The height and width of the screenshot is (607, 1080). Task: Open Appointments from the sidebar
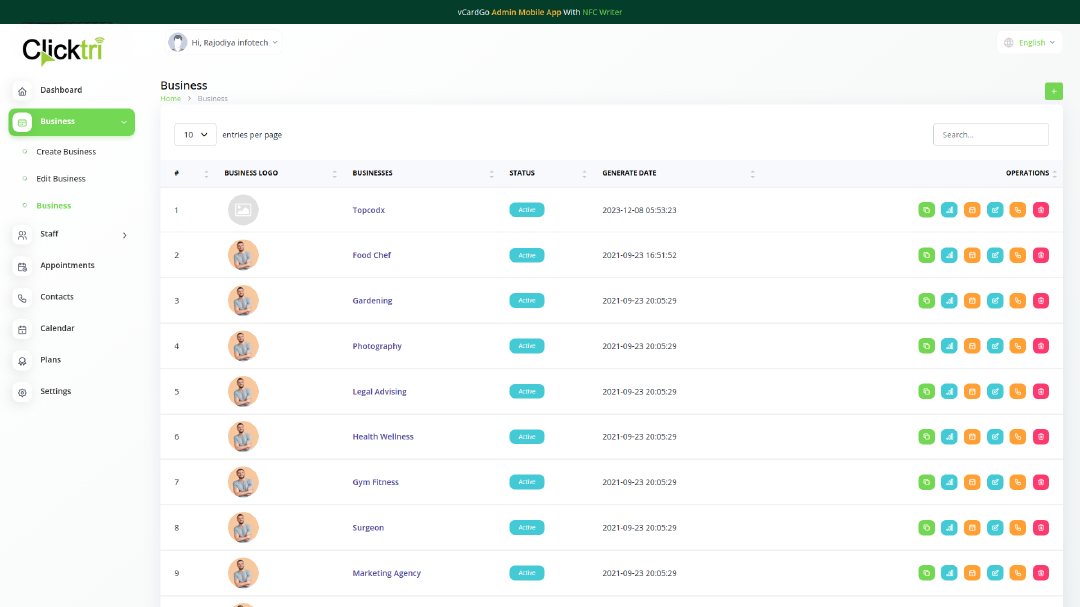[x=67, y=266]
